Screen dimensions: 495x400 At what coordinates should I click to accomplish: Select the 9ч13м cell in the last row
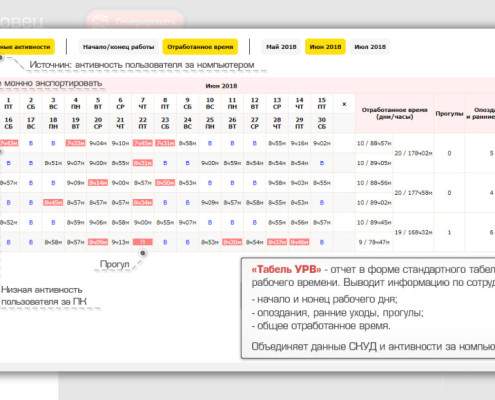[x=120, y=242]
